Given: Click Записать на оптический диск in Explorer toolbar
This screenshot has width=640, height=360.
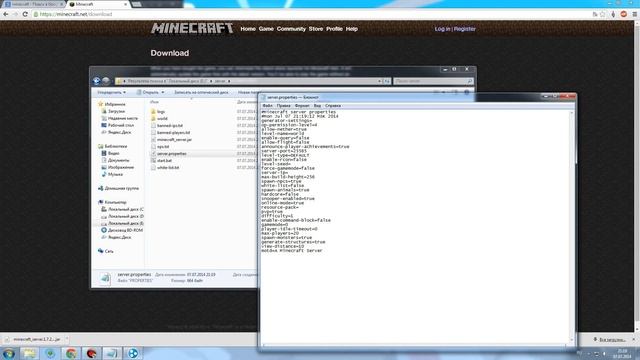Looking at the screenshot, I should point(201,92).
